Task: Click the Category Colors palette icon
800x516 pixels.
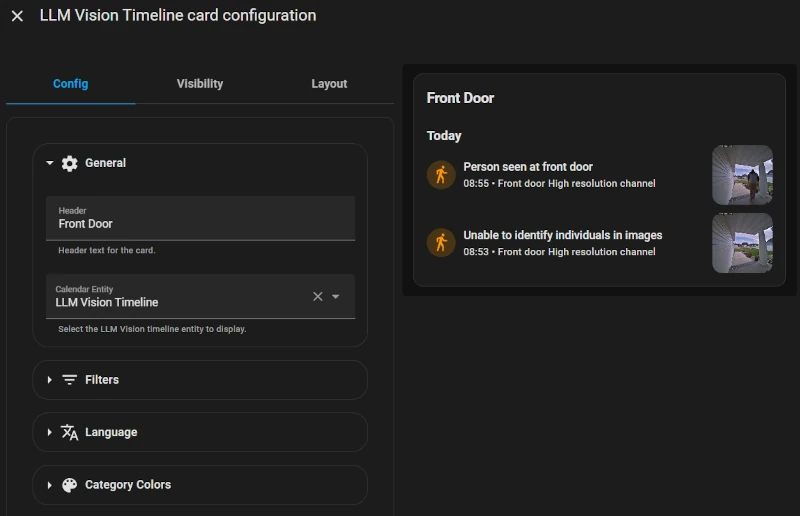Action: [x=69, y=485]
